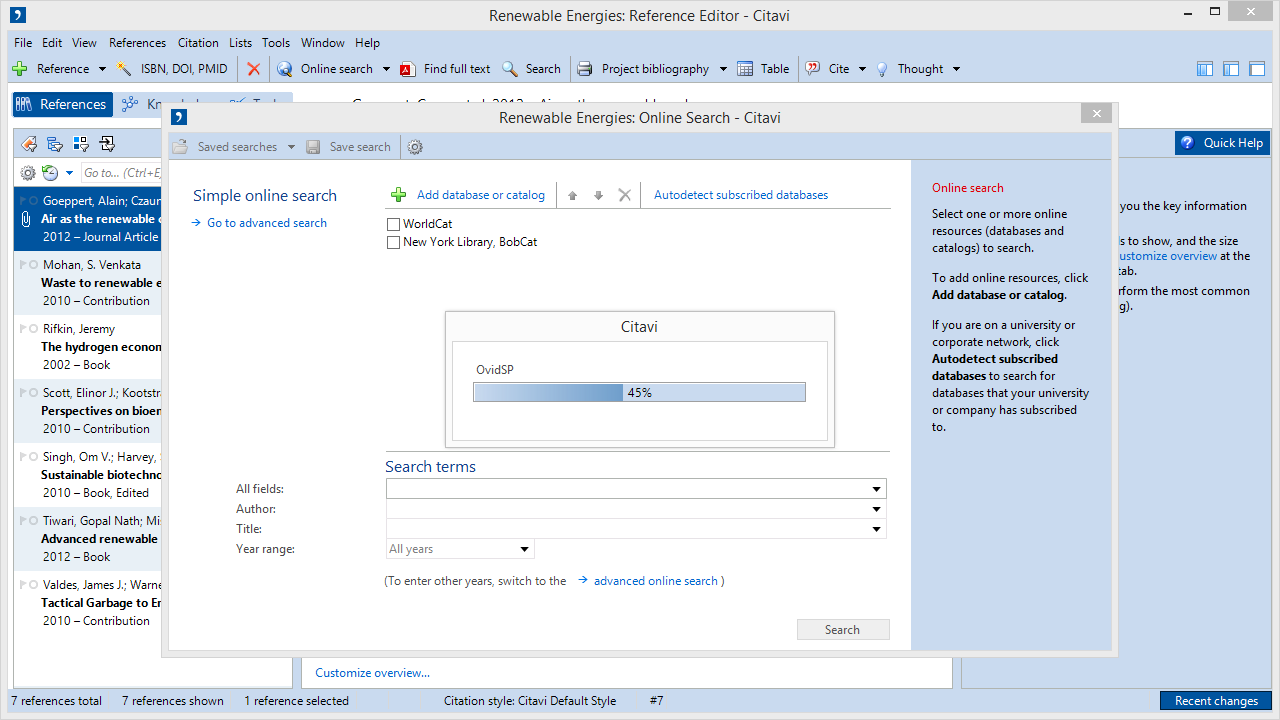Viewport: 1280px width, 720px height.
Task: Click the red X delete icon in toolbar
Action: [254, 69]
